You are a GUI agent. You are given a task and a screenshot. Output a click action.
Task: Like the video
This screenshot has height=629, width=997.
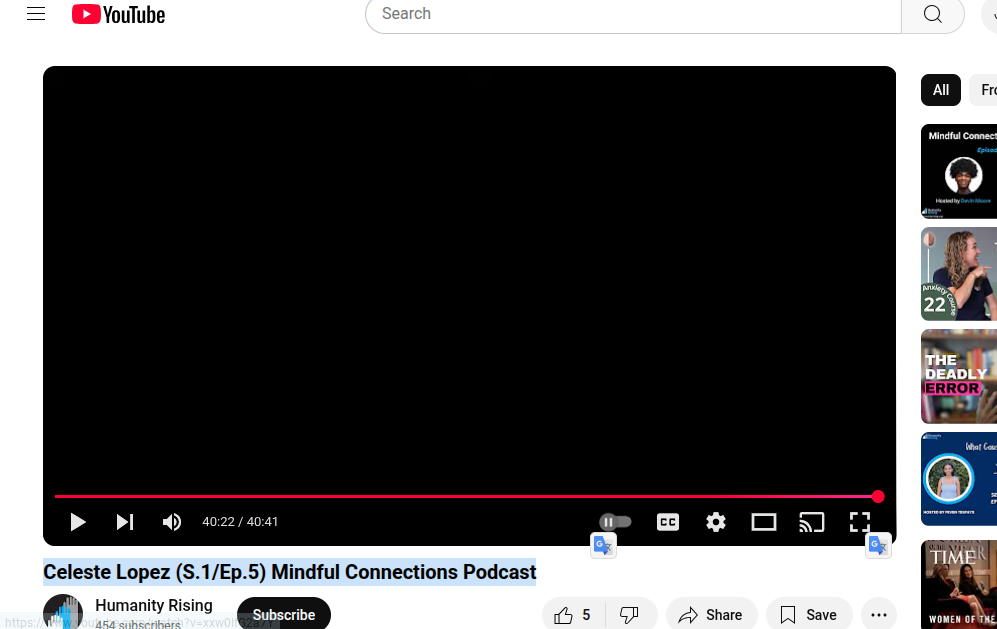573,615
